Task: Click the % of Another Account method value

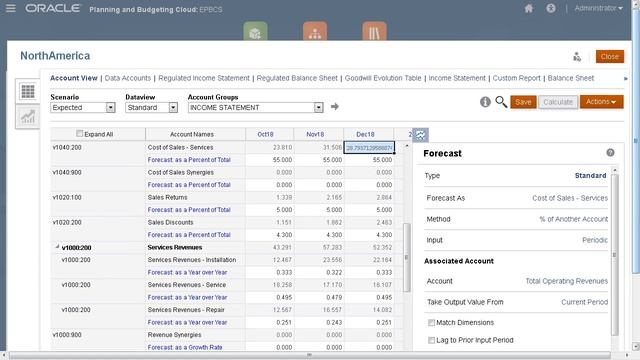Action: click(573, 219)
